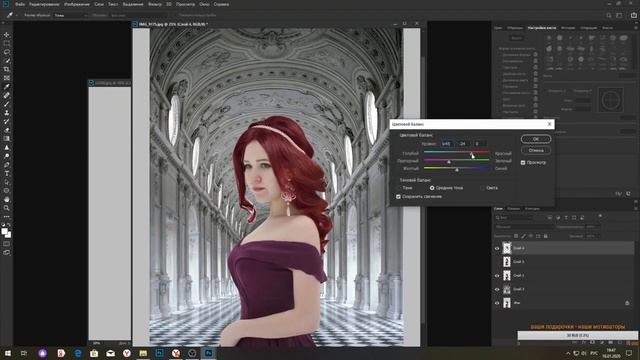640x360 pixels.
Task: Select the History Brush tool
Action: 7,121
